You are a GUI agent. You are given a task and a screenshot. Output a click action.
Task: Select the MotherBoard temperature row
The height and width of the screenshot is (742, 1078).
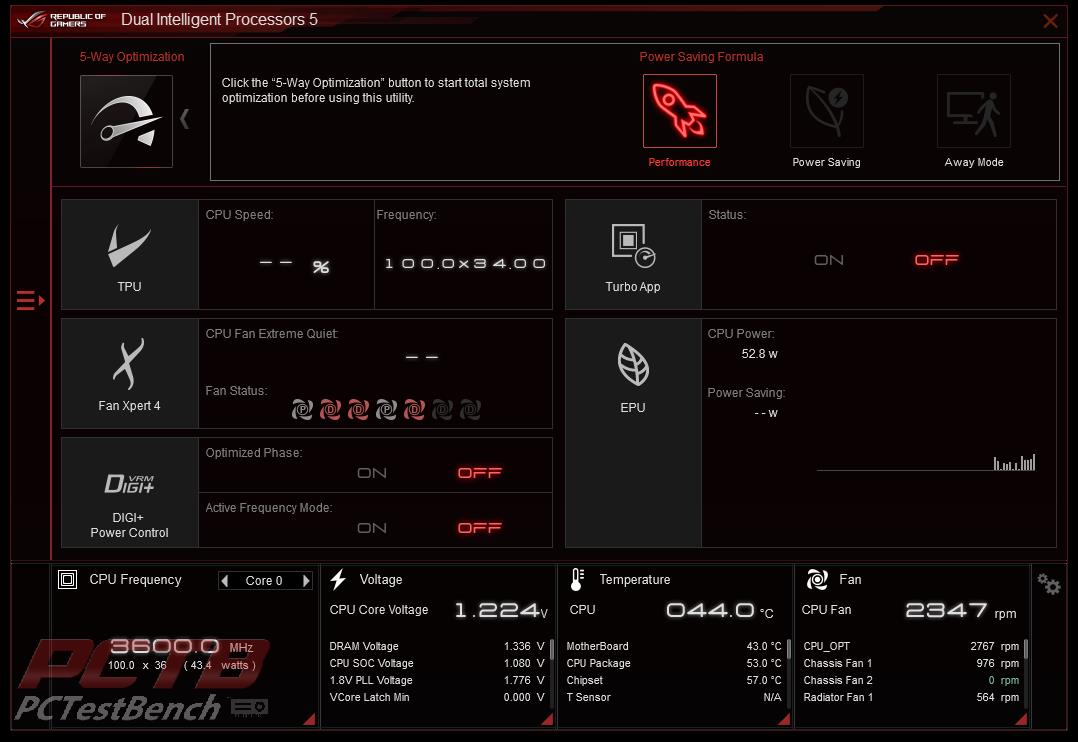(x=674, y=646)
